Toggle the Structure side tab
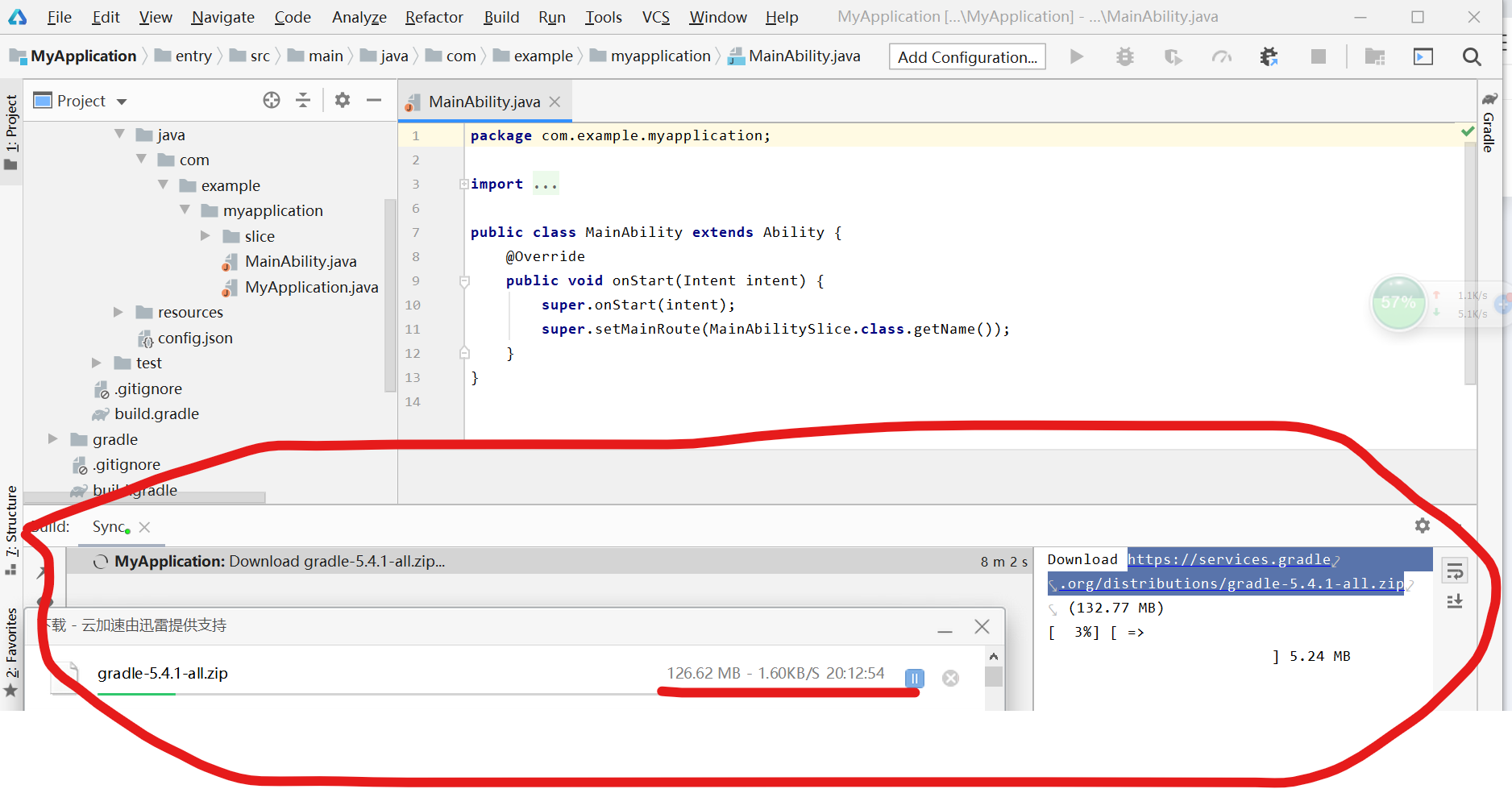 point(11,529)
